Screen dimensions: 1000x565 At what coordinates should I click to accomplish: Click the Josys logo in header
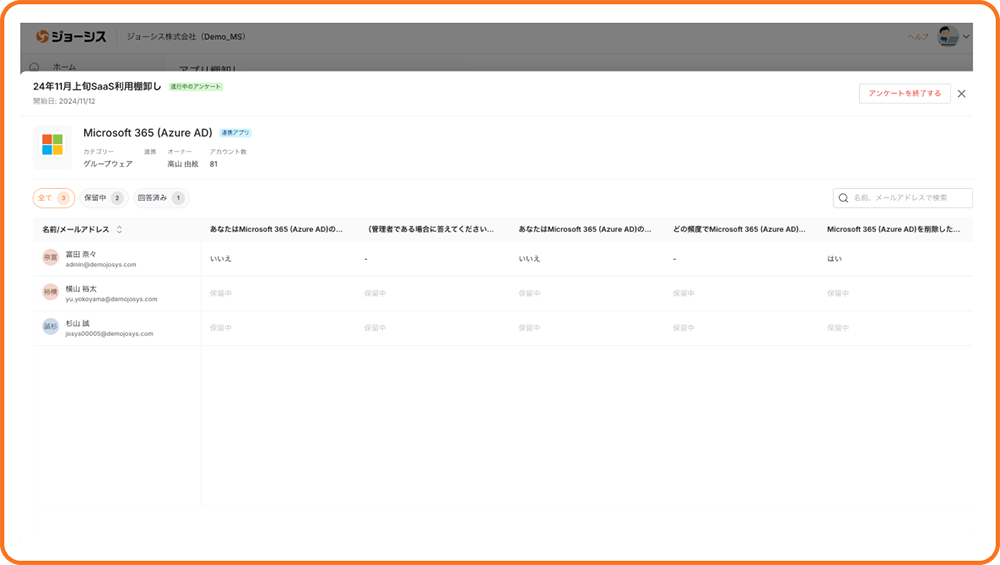tap(71, 37)
